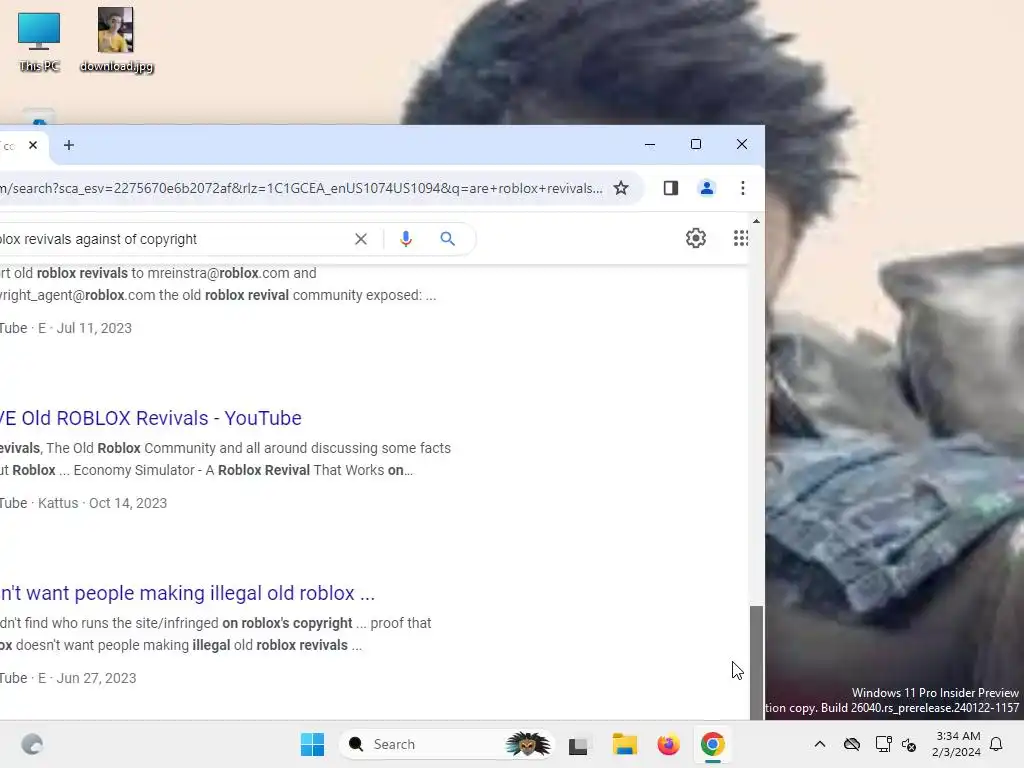Click page scrollbar thumb
1024x768 pixels.
click(x=756, y=662)
